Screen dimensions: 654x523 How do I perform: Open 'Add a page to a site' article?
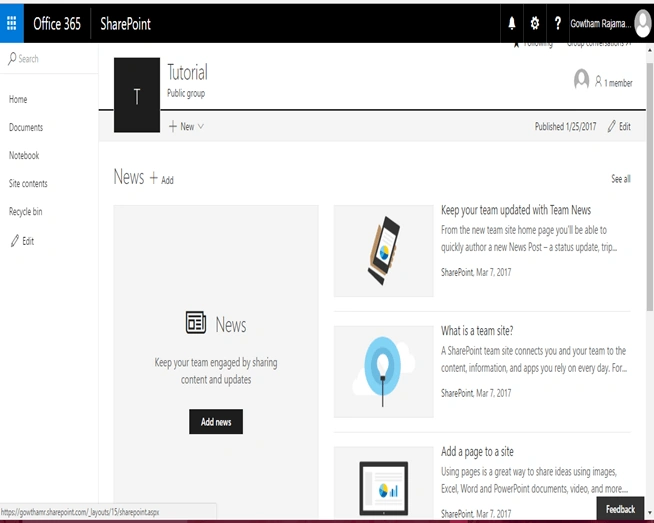click(477, 452)
